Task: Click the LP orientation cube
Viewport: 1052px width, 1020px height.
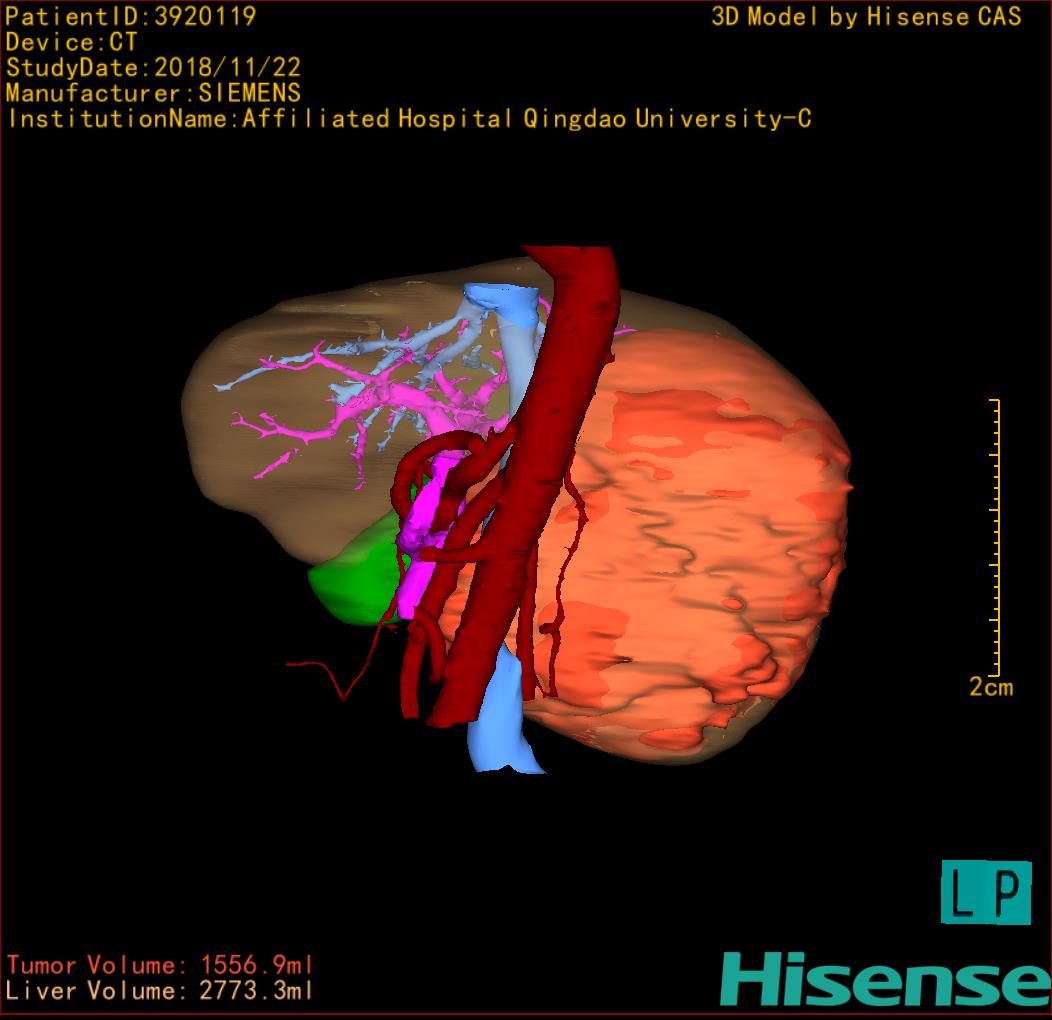Action: (x=986, y=892)
